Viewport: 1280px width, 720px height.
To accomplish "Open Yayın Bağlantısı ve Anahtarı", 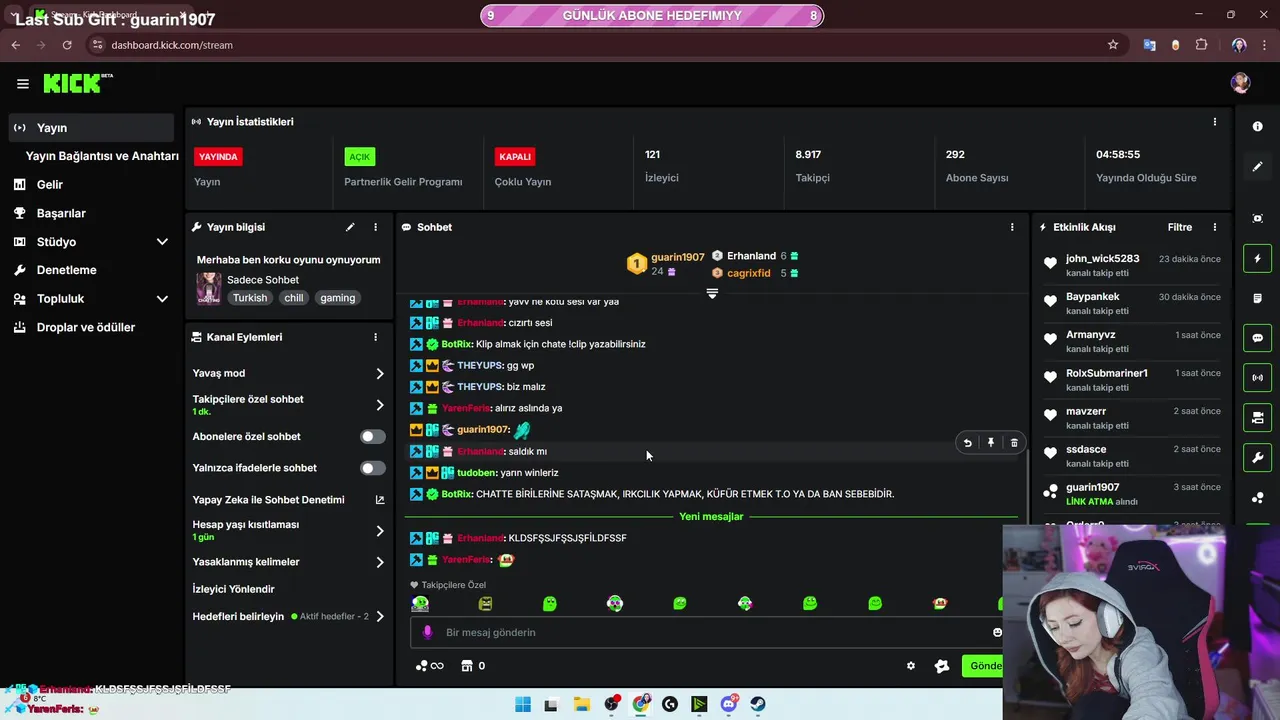I will 102,156.
